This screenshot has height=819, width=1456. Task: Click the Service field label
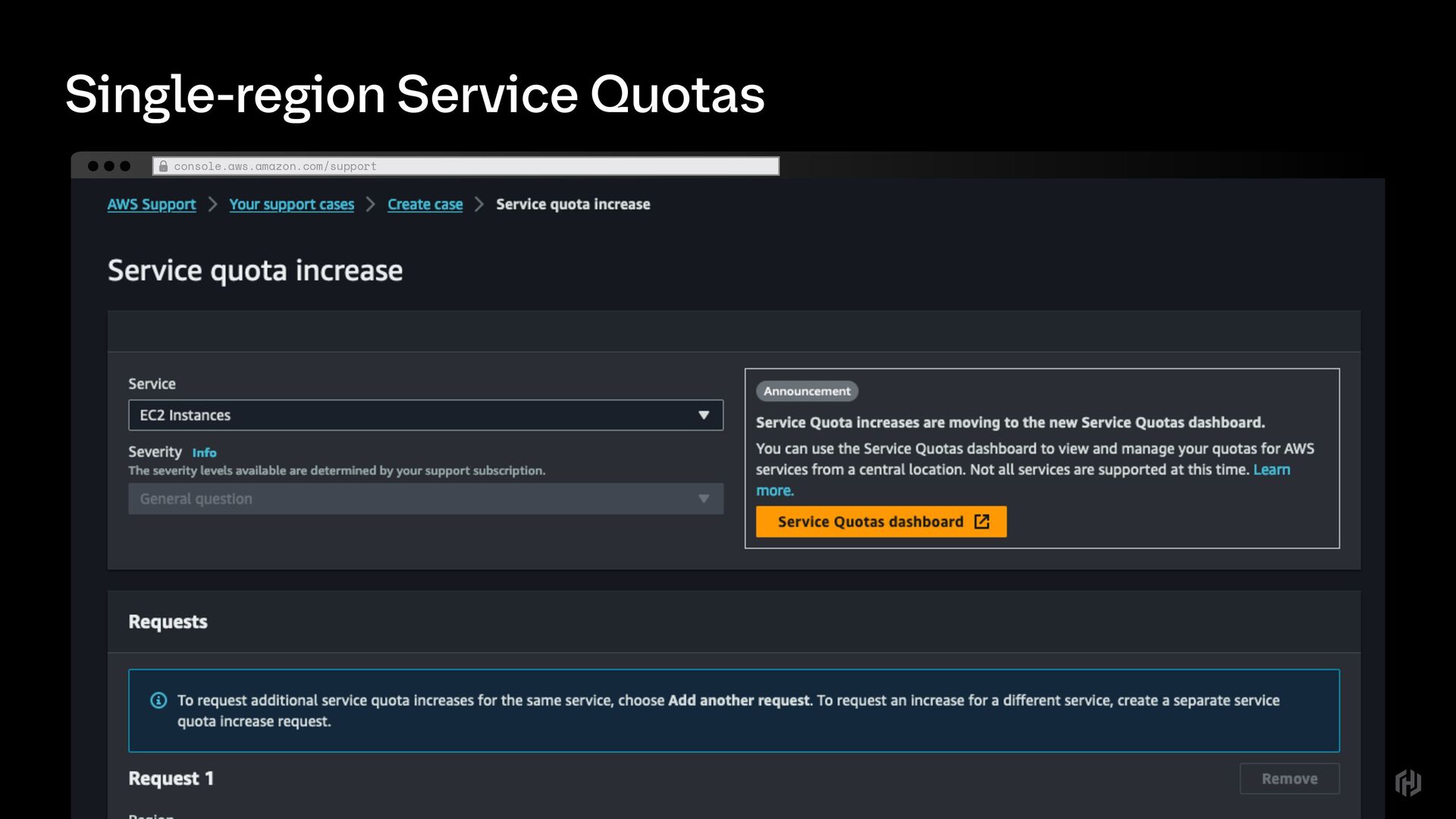click(x=152, y=384)
